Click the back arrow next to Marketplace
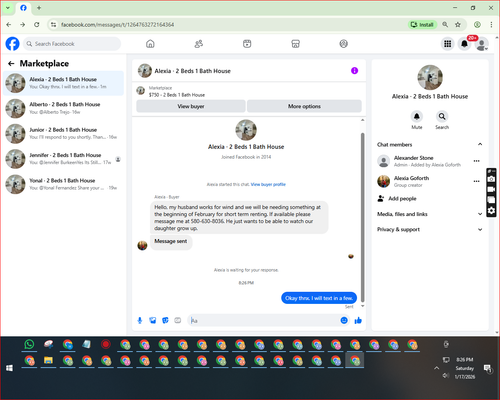 [x=11, y=63]
